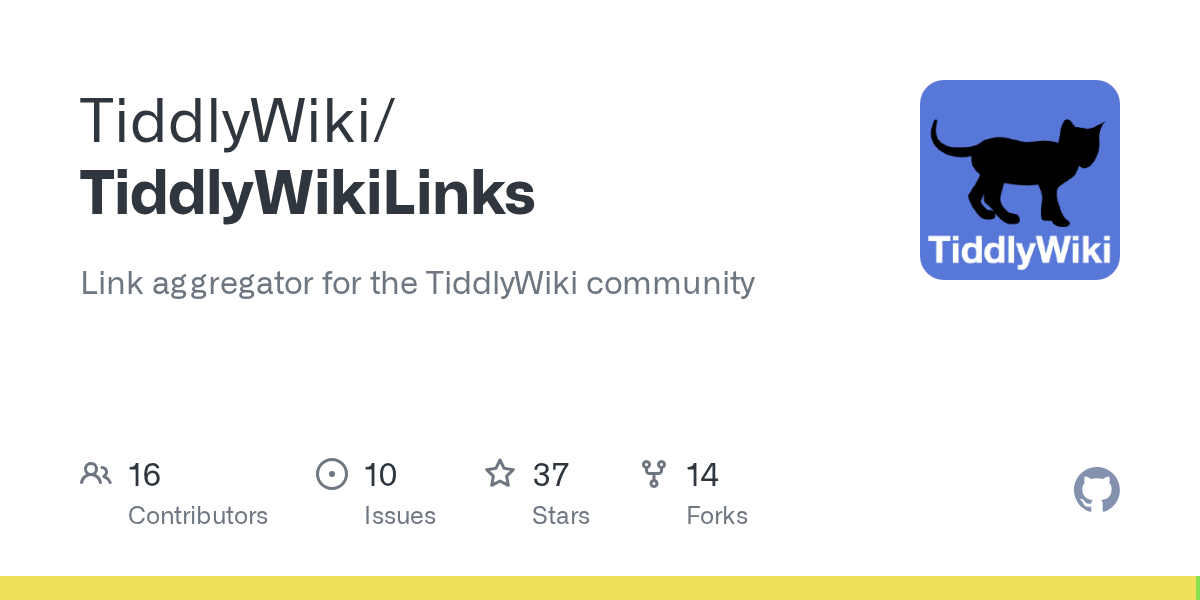The image size is (1200, 600).
Task: Click the Contributors people icon
Action: click(x=96, y=474)
